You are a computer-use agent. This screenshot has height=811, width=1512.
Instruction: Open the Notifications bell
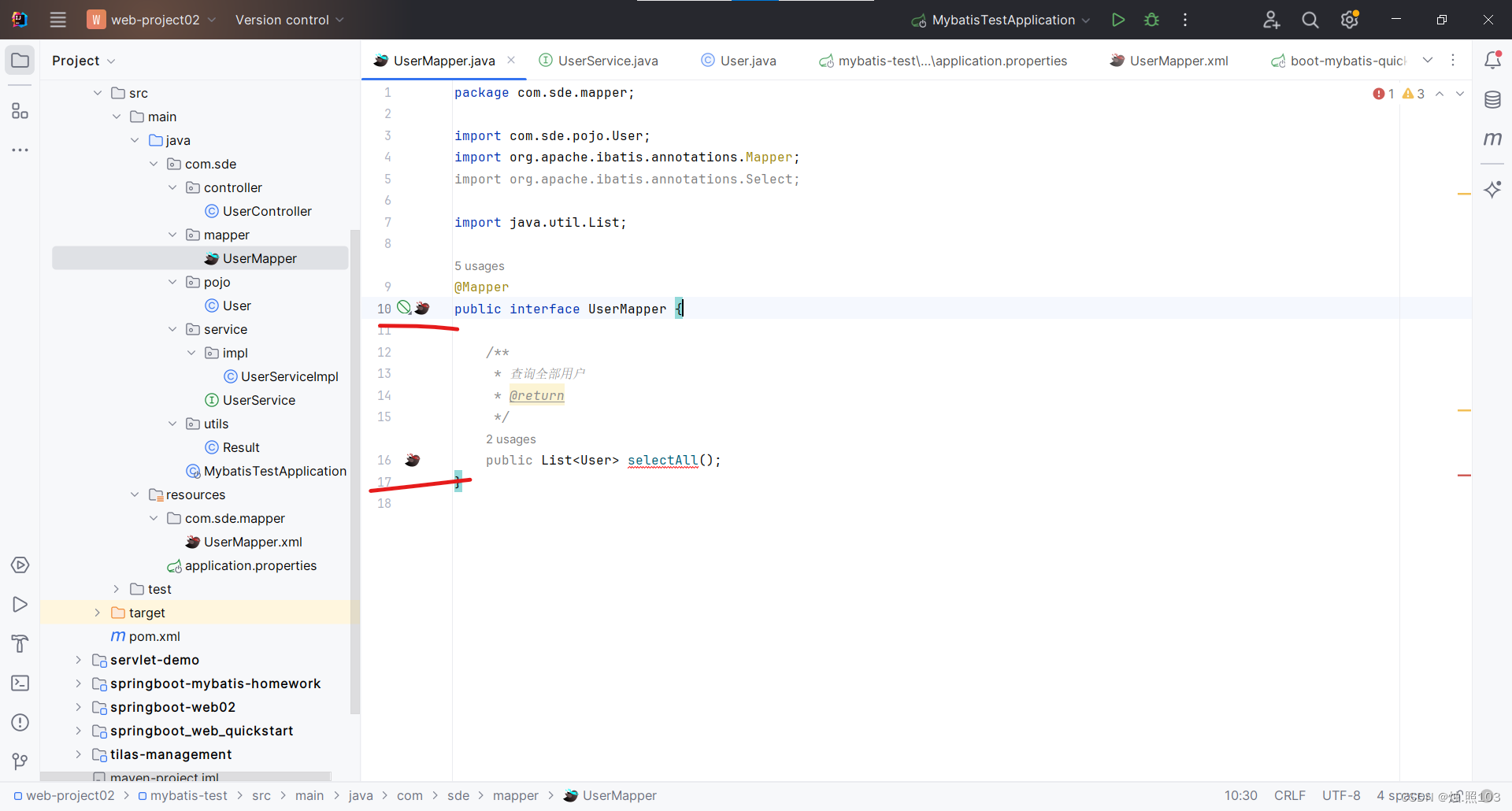1492,61
